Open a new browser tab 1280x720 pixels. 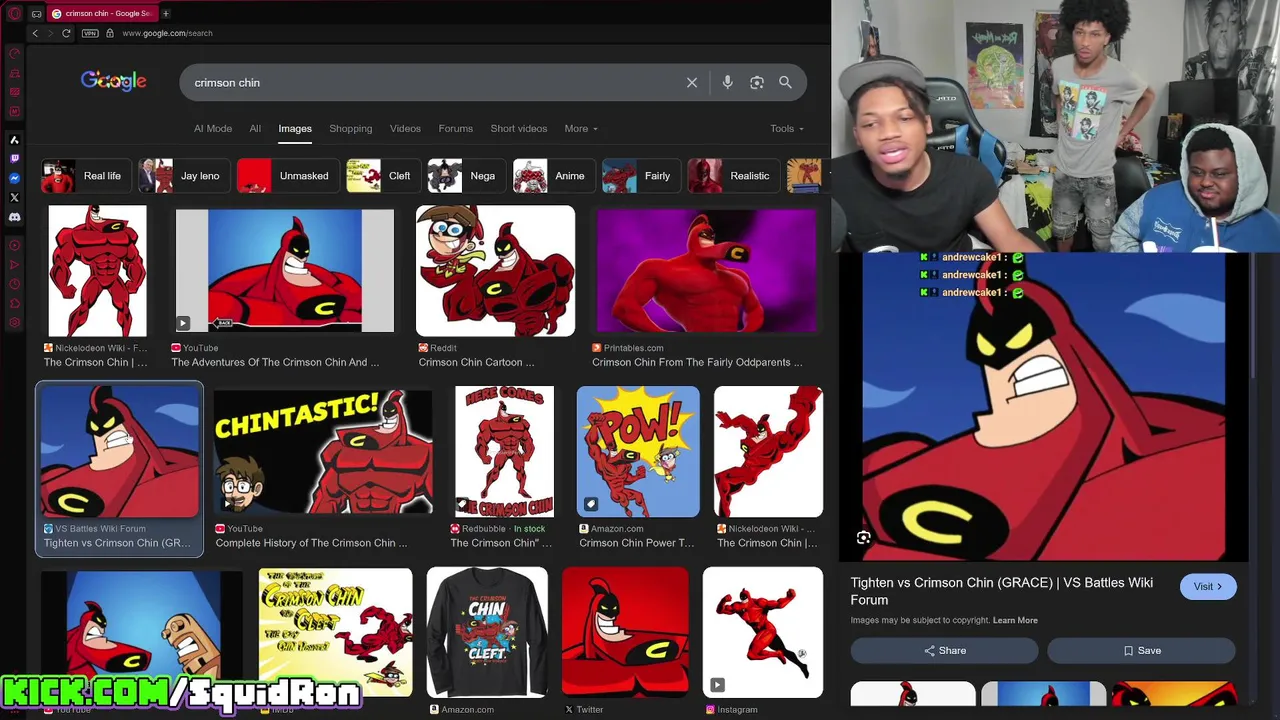click(166, 13)
